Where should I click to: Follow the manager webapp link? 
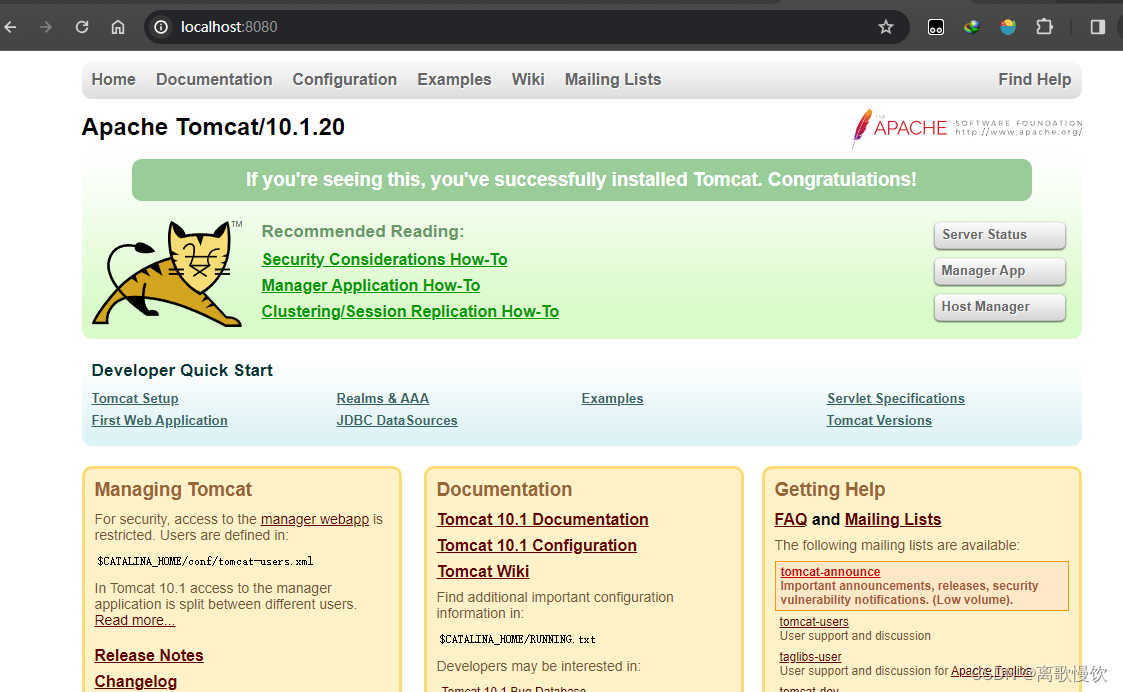[x=315, y=519]
